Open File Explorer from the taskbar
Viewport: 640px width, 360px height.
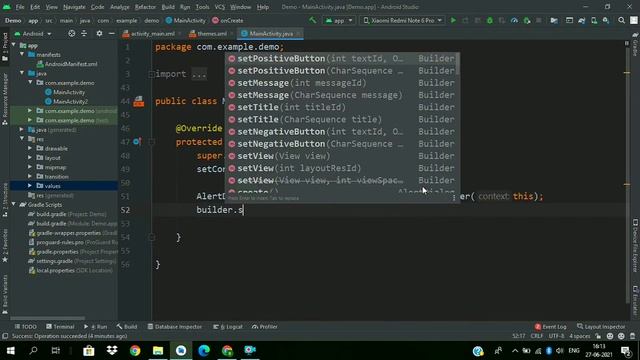pyautogui.click(x=158, y=350)
